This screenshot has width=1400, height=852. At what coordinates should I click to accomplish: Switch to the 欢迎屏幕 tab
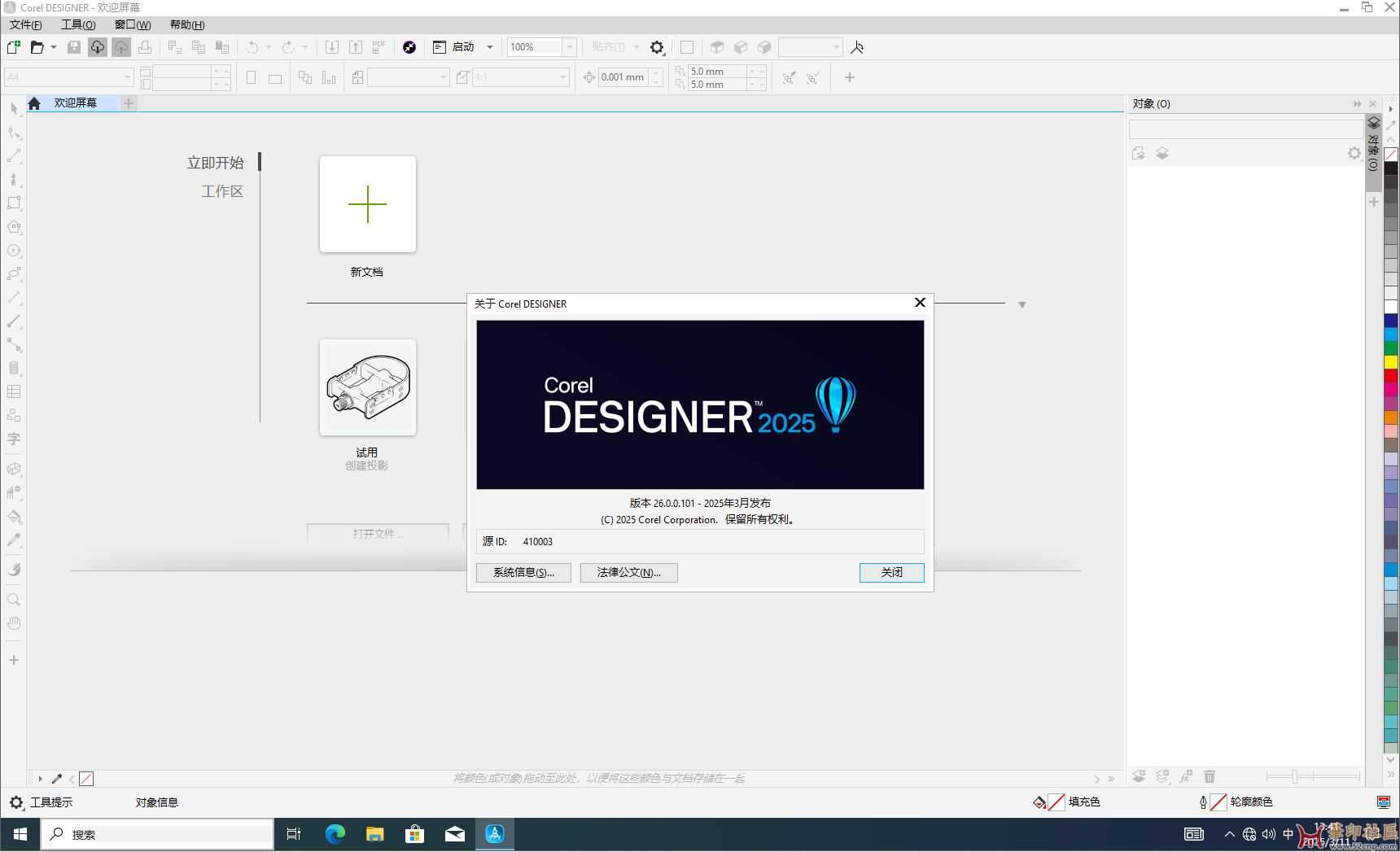(x=75, y=103)
